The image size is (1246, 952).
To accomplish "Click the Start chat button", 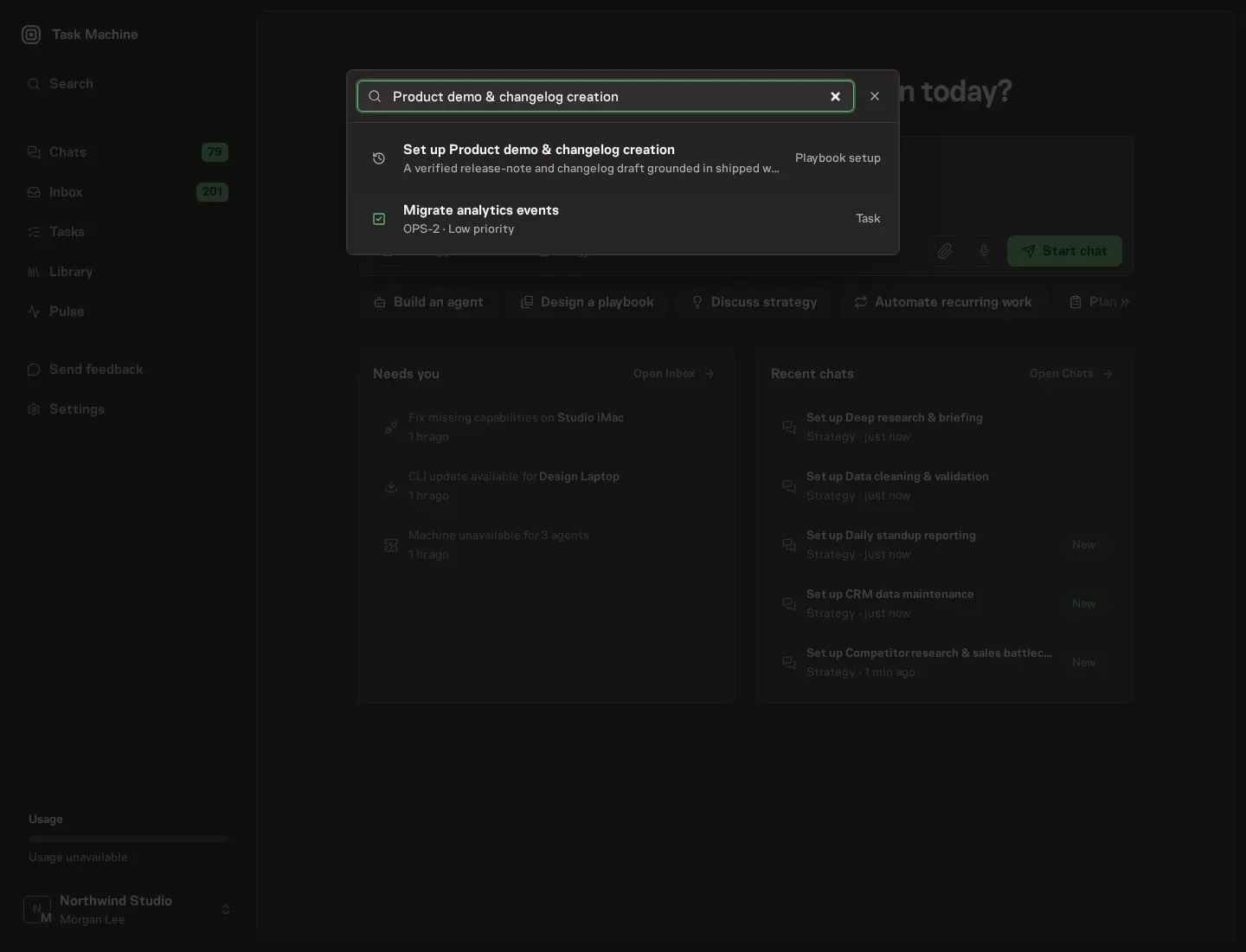I will point(1064,251).
